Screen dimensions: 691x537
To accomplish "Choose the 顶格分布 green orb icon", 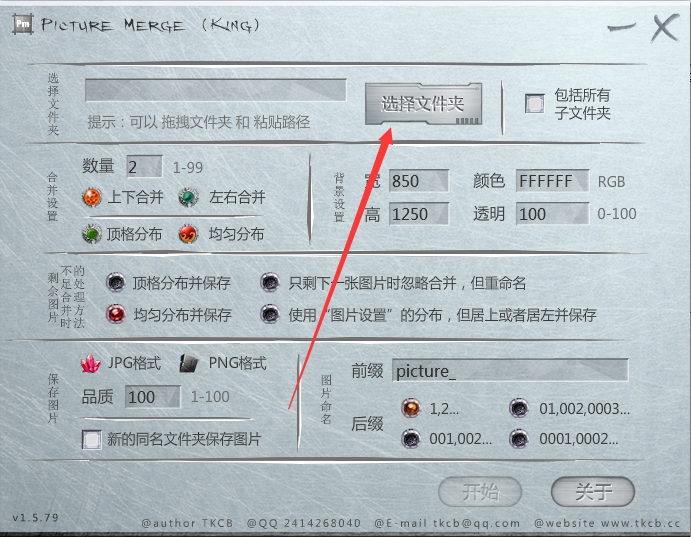I will coord(92,234).
